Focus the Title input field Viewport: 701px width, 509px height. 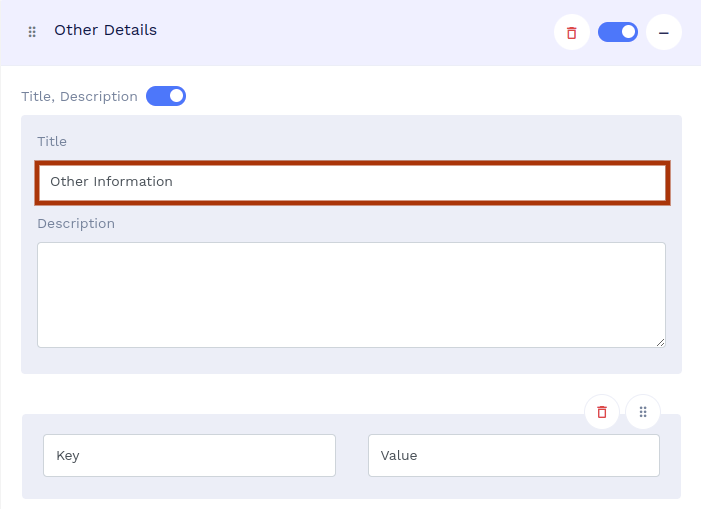click(352, 182)
